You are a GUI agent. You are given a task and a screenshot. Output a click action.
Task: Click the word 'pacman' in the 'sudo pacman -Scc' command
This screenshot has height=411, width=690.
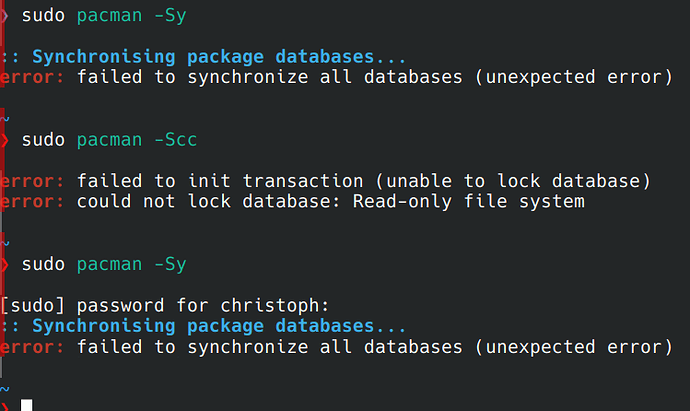110,141
